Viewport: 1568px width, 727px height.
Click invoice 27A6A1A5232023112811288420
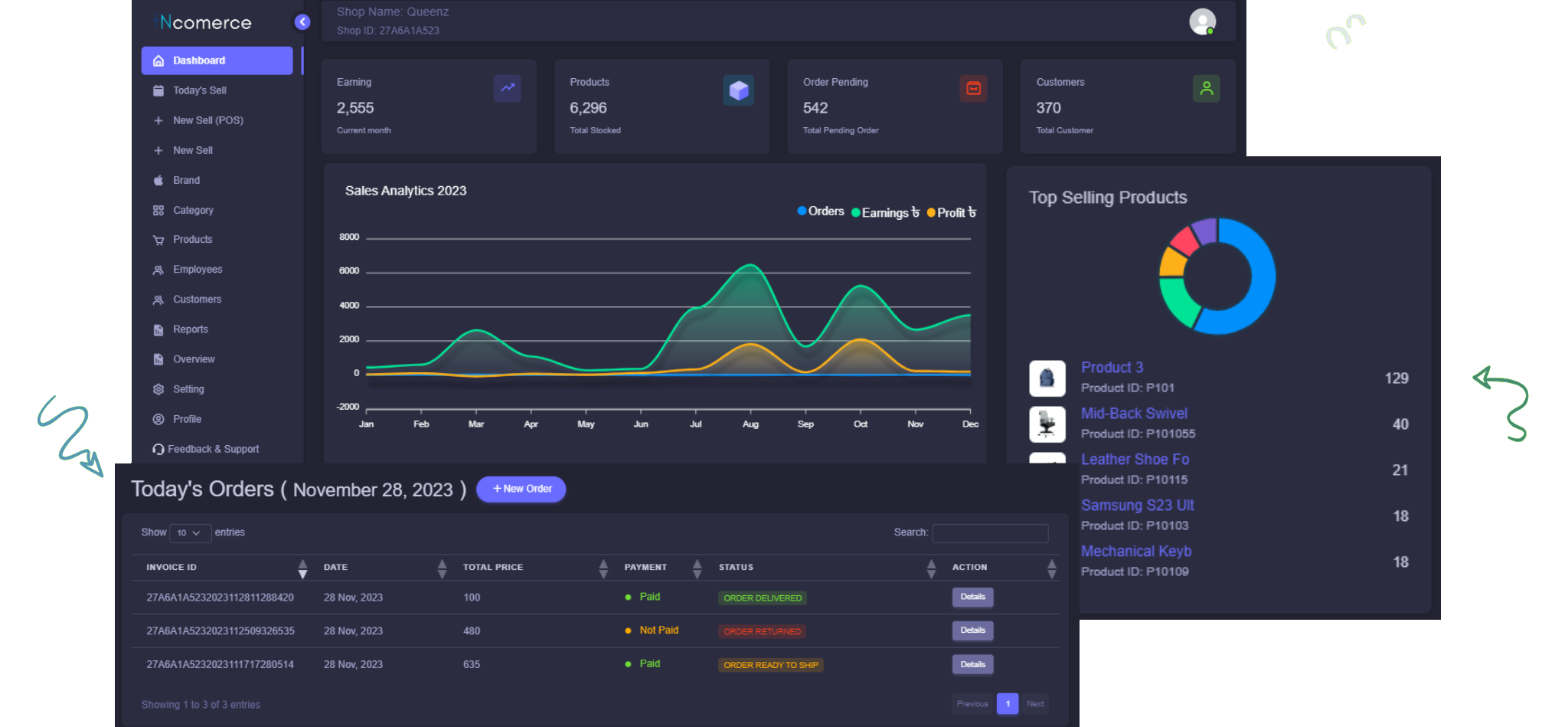[220, 598]
